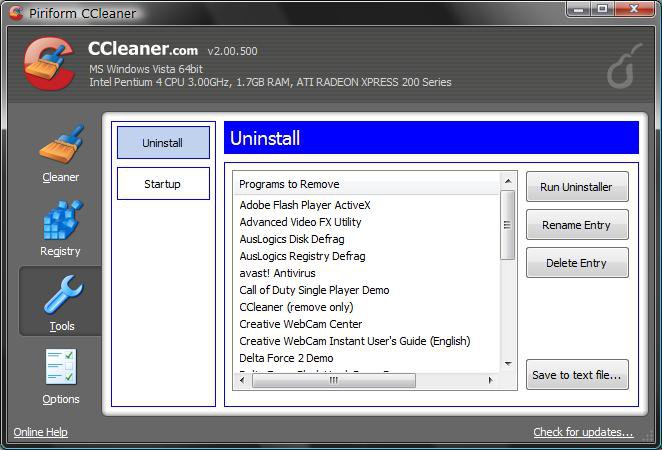Select CCleaner (remove only) entry
The width and height of the screenshot is (662, 450).
[296, 307]
